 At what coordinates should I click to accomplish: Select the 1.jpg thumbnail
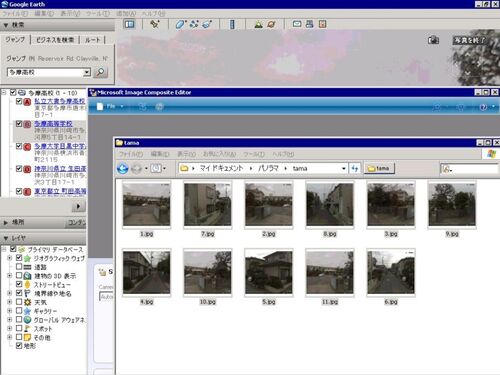click(147, 205)
